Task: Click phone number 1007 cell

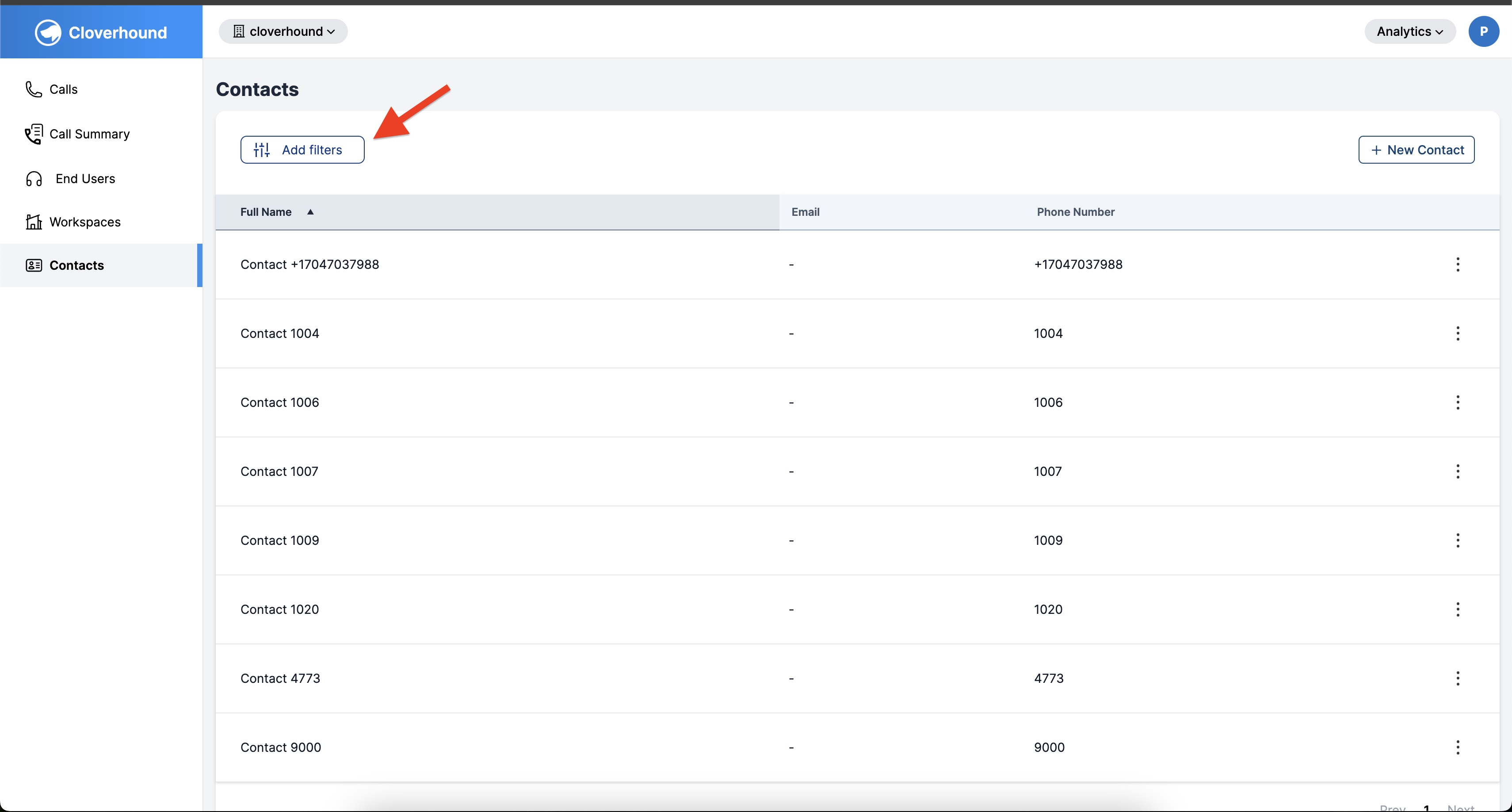Action: (1048, 471)
